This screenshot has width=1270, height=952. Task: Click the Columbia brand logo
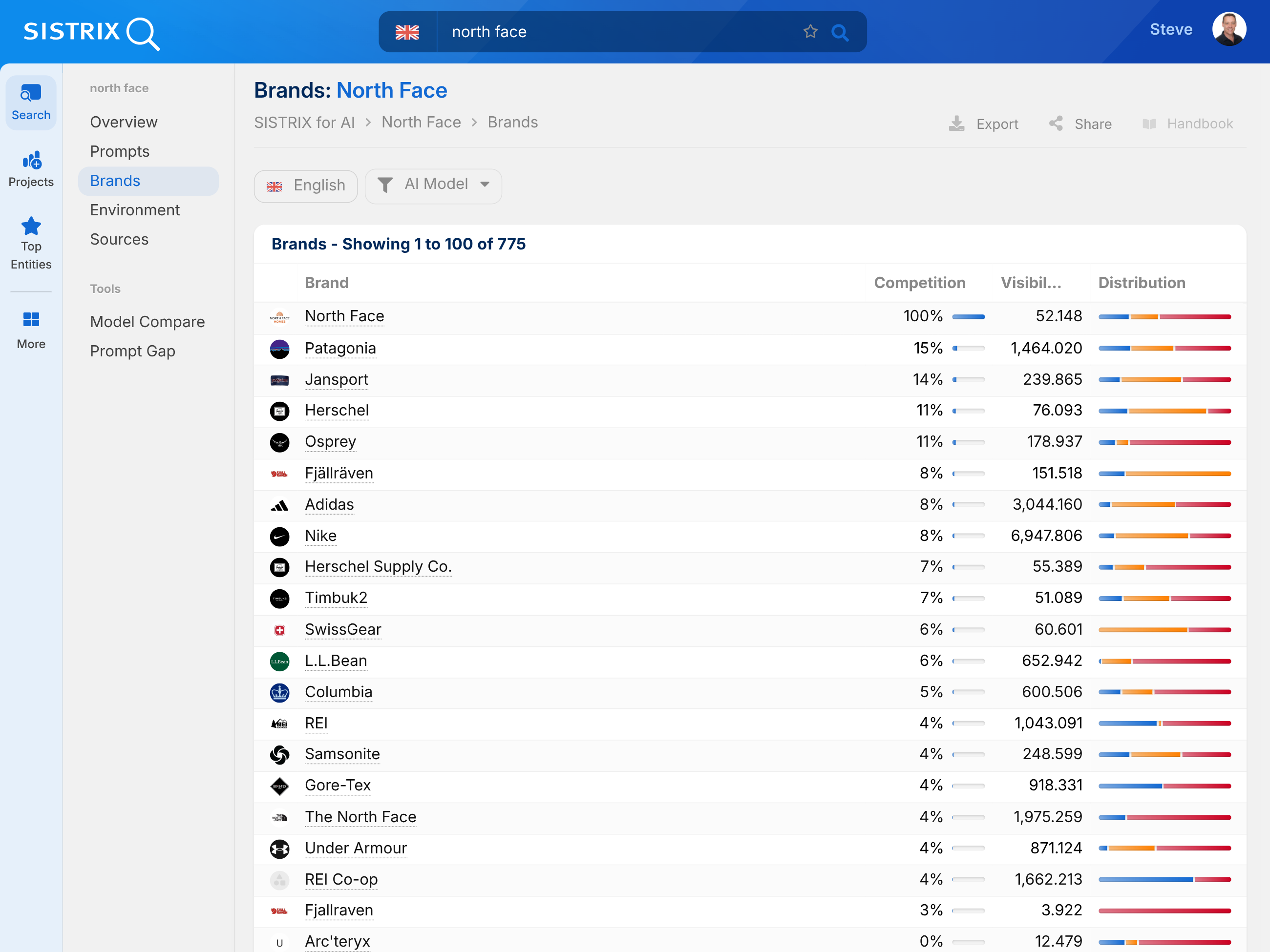pyautogui.click(x=279, y=693)
